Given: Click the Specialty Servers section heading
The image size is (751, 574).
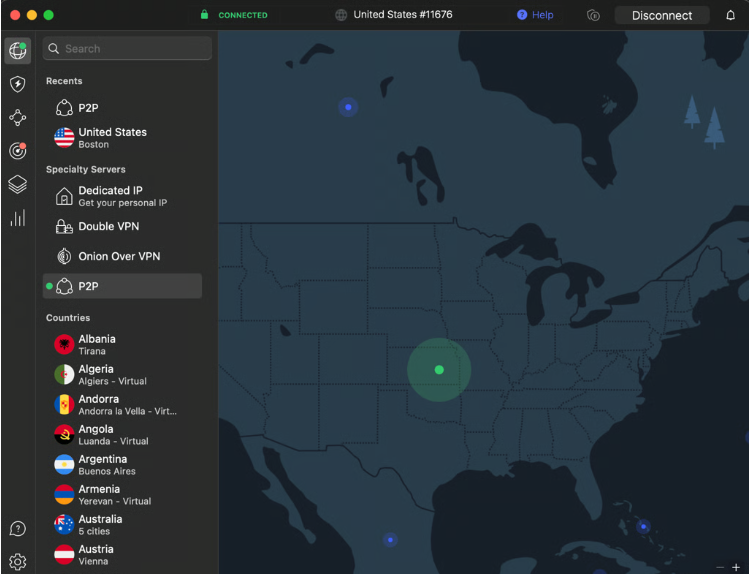Looking at the screenshot, I should click(86, 170).
